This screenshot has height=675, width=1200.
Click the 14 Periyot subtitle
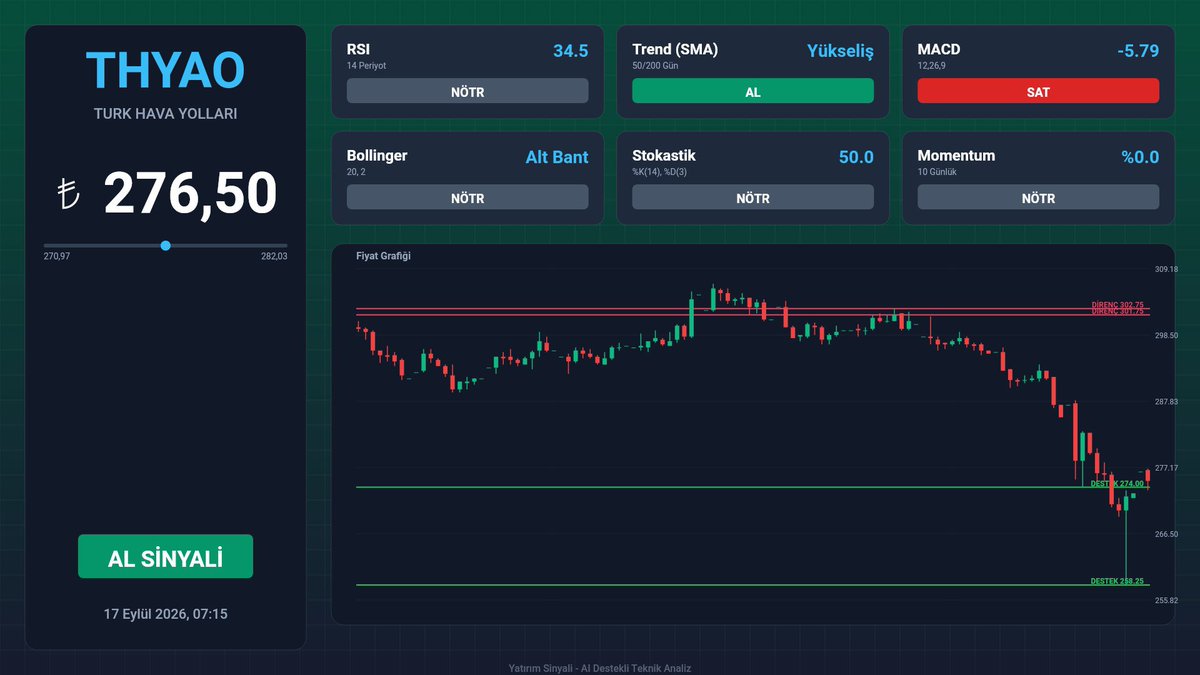click(366, 65)
